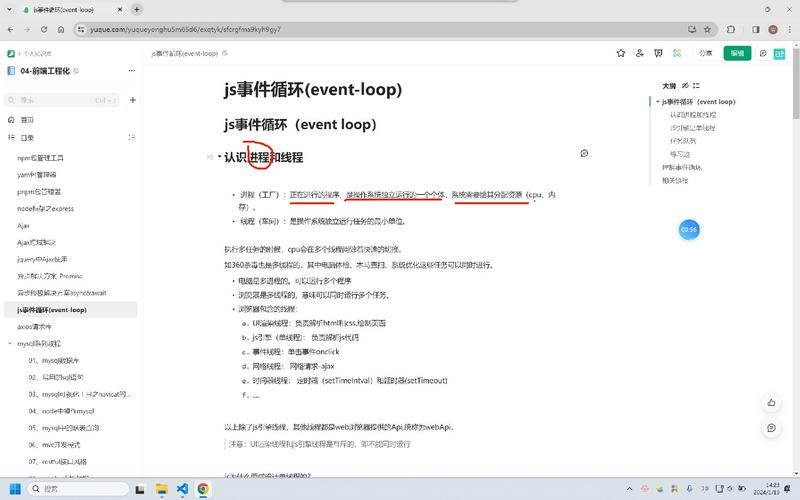Open the jquery中Ajax使用 document
Viewport: 800px width, 500px height.
[x=42, y=259]
